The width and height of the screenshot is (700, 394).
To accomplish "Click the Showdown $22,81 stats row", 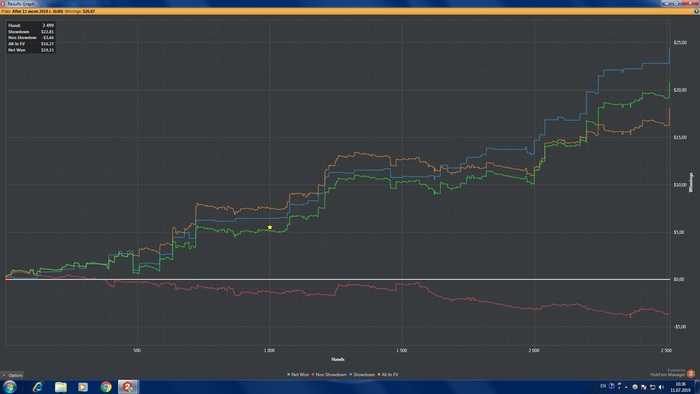I will (x=31, y=32).
